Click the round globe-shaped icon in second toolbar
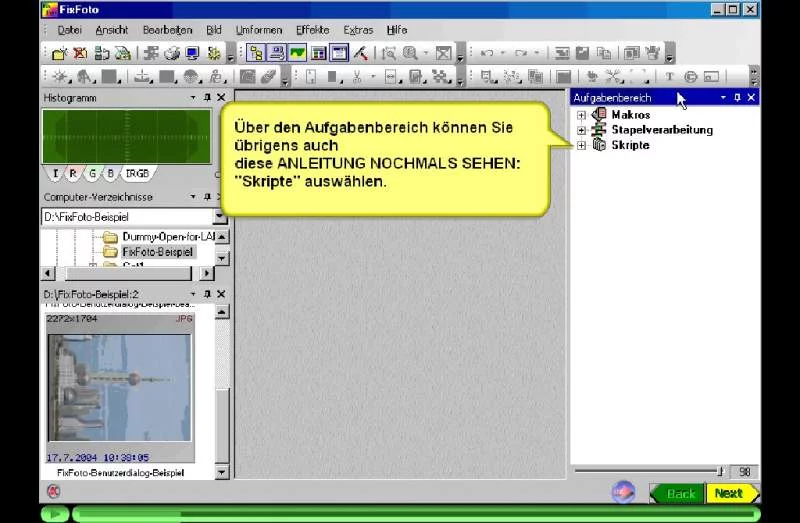Viewport: 800px width, 523px height. pyautogui.click(x=190, y=77)
